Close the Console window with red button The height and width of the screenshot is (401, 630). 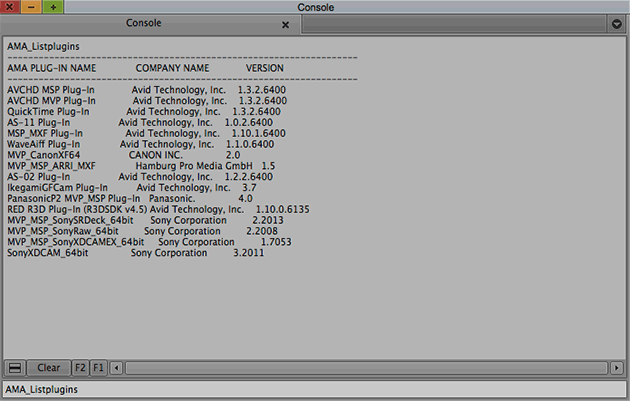[10, 6]
